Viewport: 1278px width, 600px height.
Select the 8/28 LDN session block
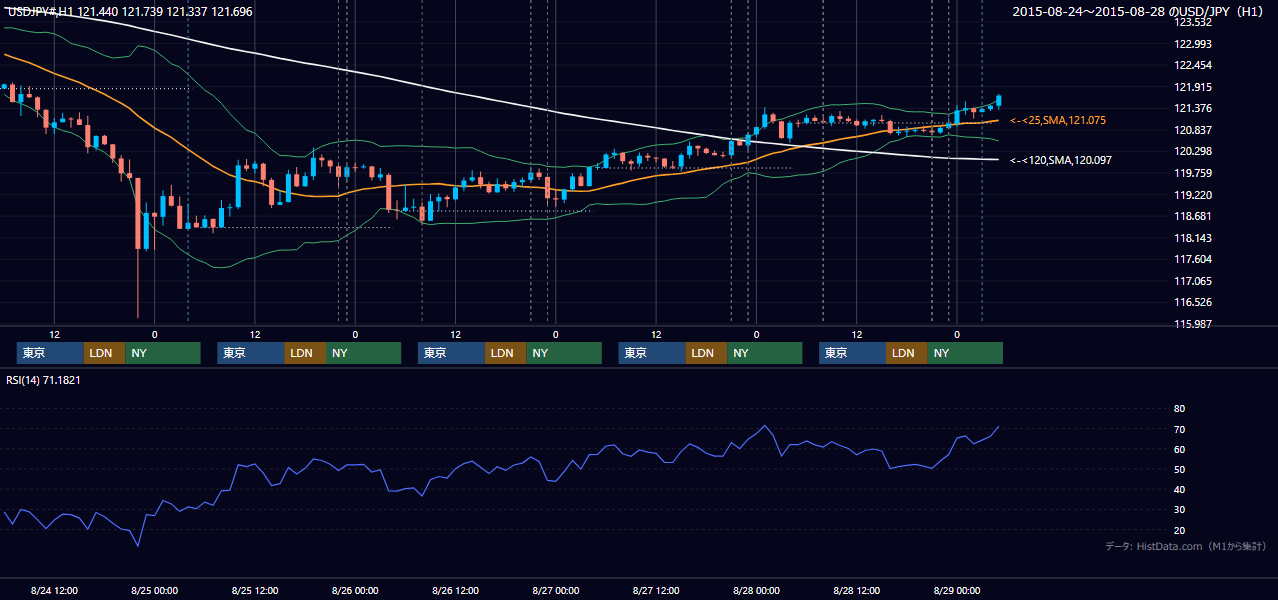[x=906, y=353]
